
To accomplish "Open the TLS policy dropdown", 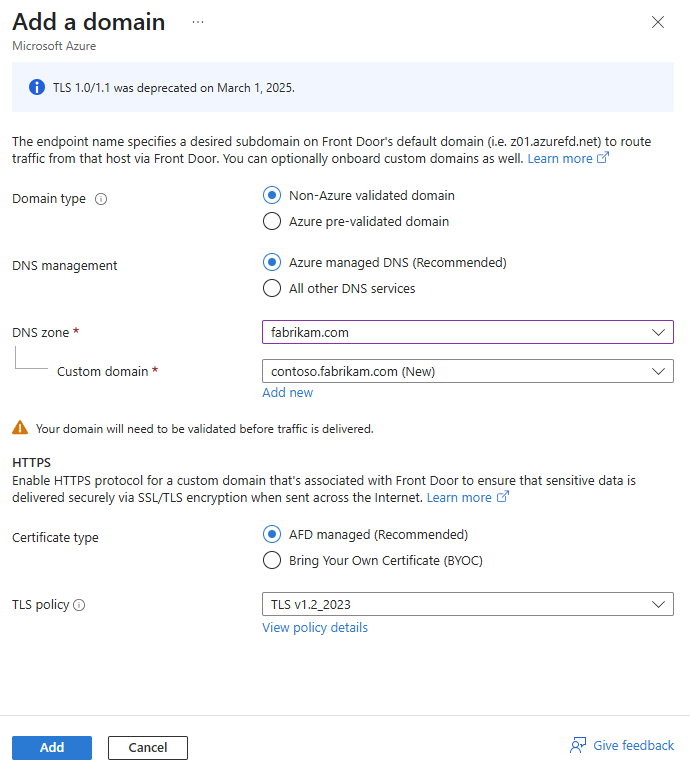I will point(466,605).
